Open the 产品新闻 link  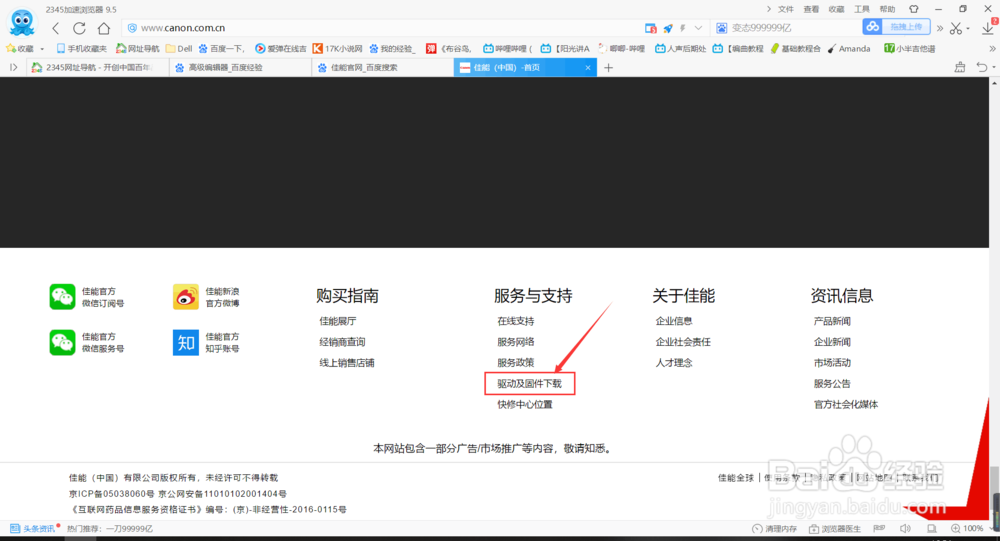coord(832,321)
